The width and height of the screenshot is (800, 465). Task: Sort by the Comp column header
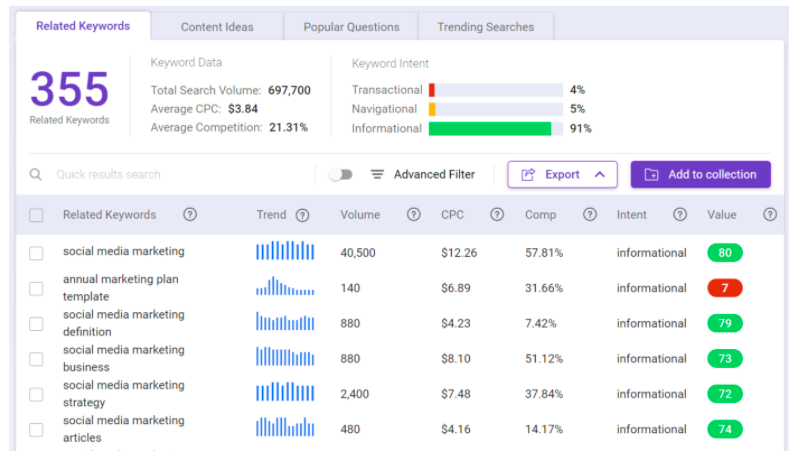(540, 215)
